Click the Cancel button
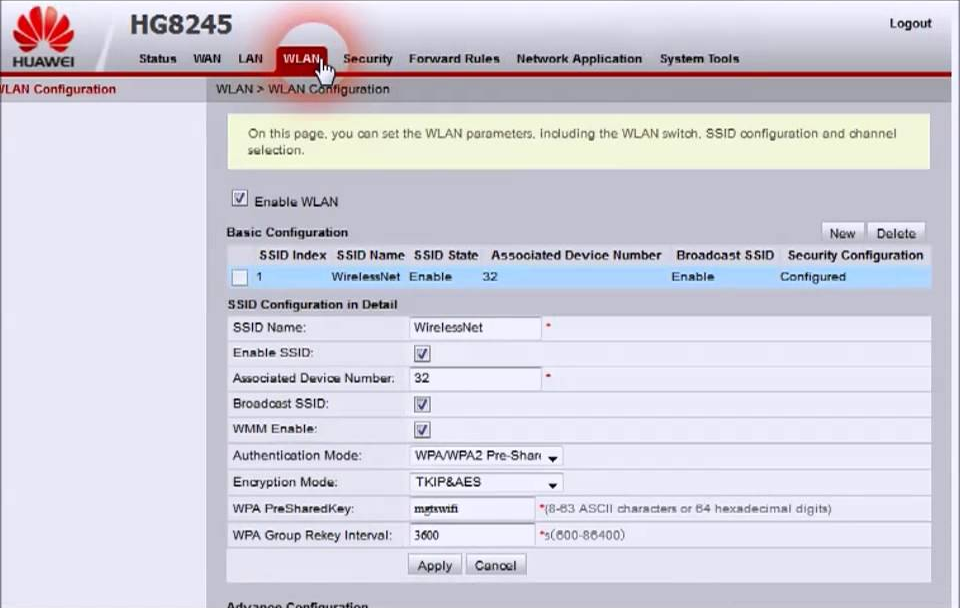The image size is (960, 608). click(495, 565)
